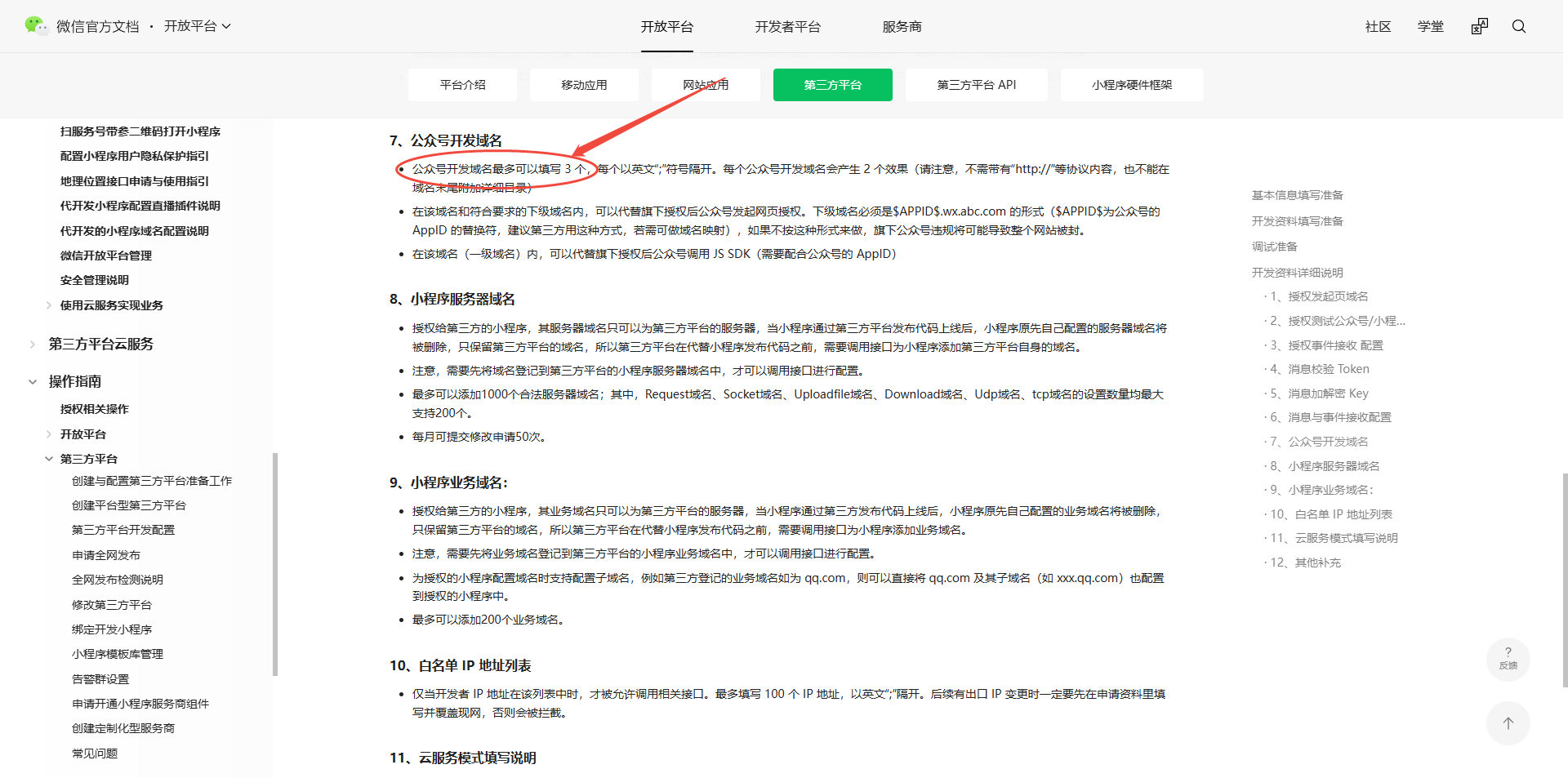This screenshot has height=778, width=1568.
Task: Open the search magnifier icon
Action: pos(1519,26)
